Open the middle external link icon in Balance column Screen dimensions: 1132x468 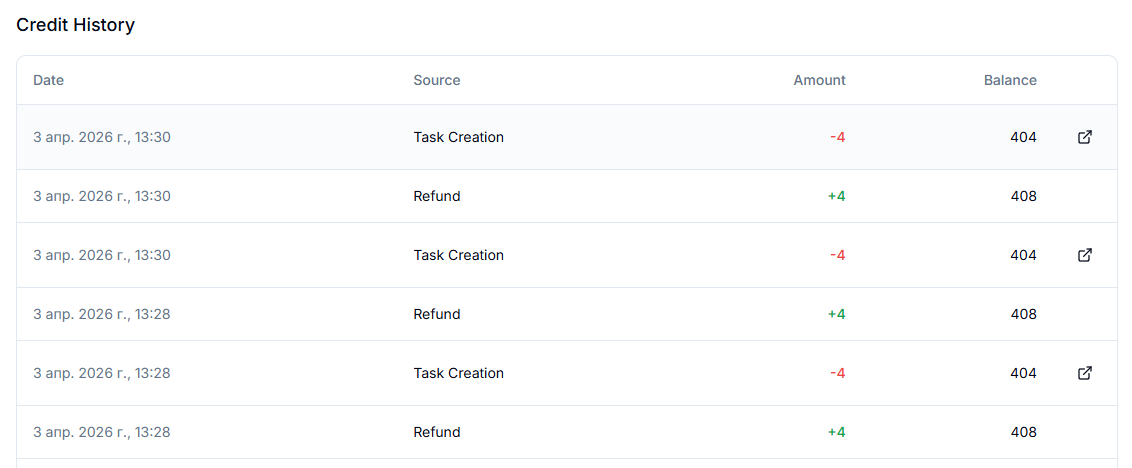(1084, 255)
